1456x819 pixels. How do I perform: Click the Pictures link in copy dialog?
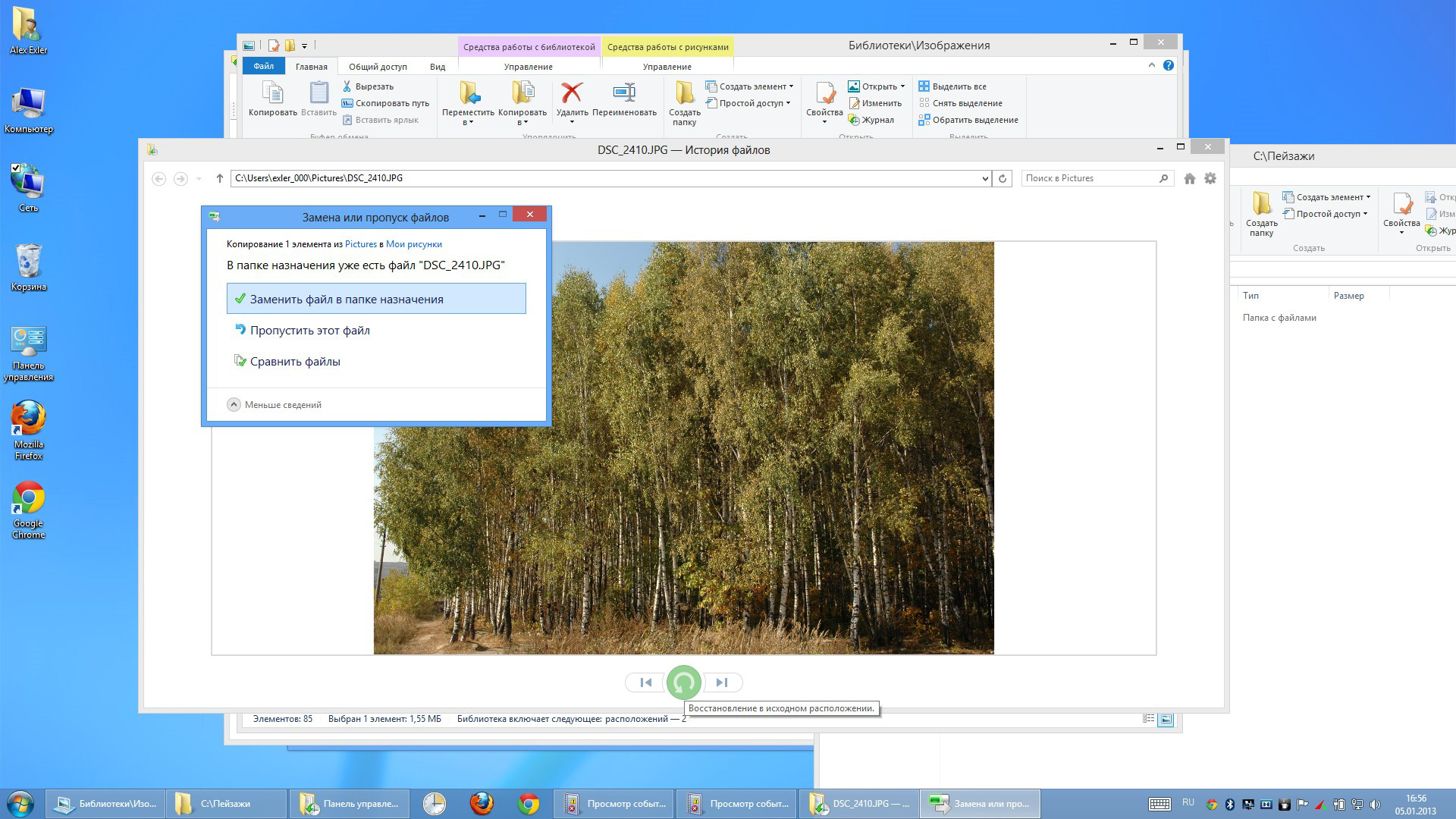(x=360, y=244)
